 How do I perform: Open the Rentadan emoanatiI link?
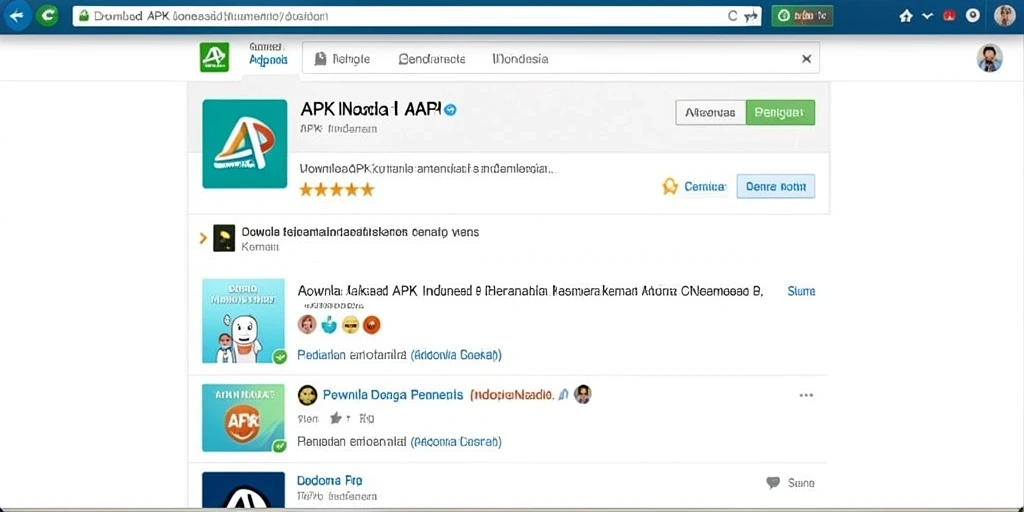click(399, 442)
